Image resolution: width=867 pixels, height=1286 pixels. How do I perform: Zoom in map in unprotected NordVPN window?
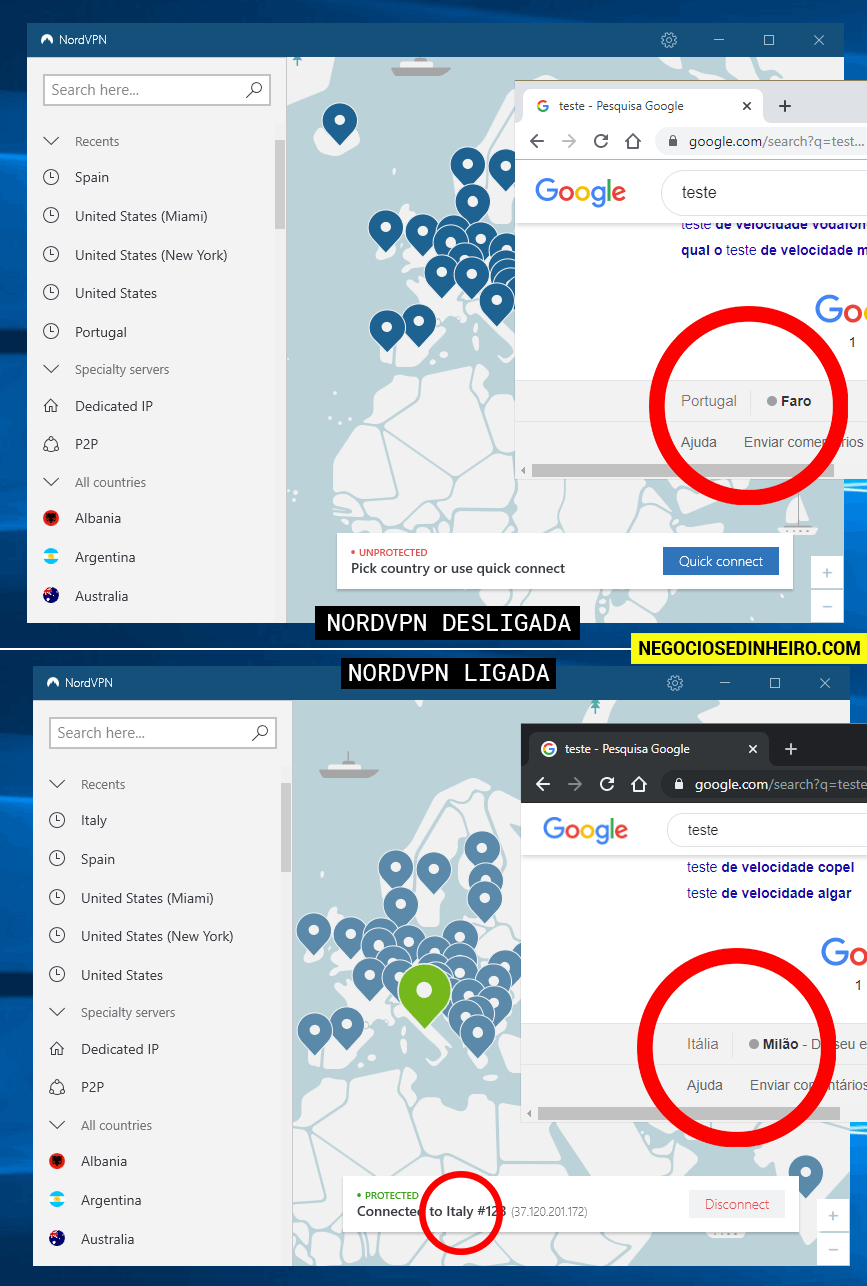tap(826, 573)
